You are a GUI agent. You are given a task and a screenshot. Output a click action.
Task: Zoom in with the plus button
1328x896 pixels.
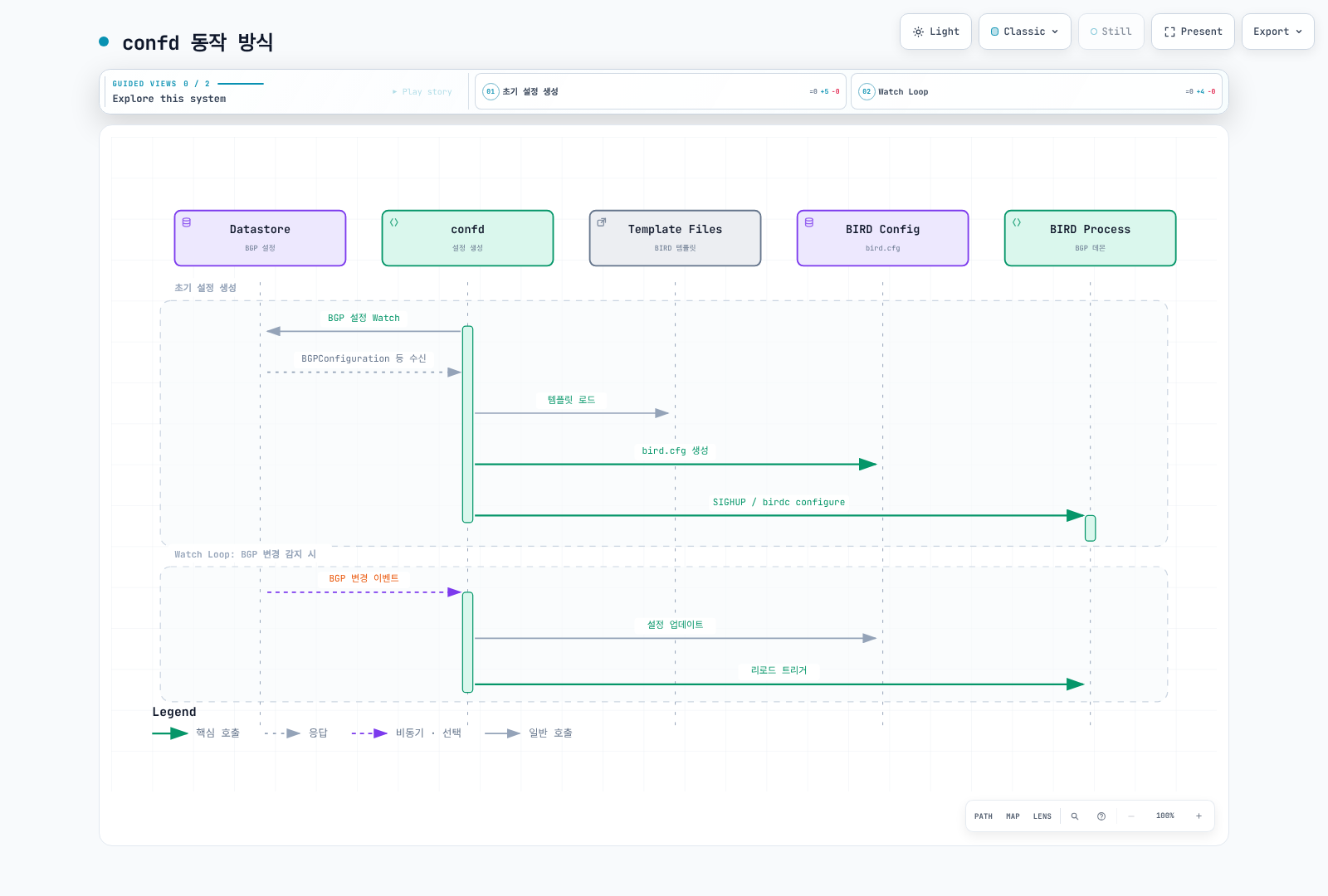(1199, 816)
